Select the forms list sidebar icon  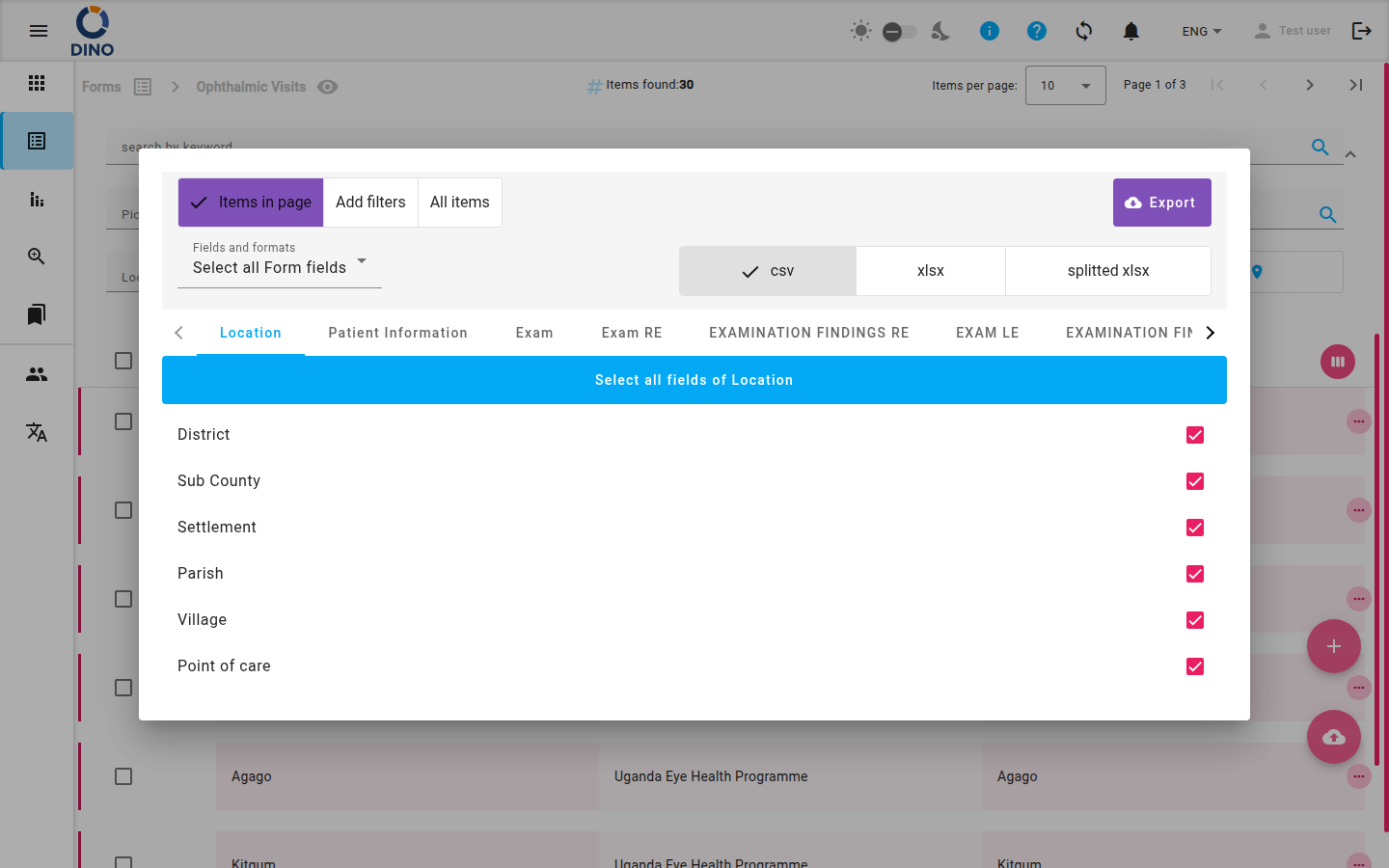37,141
